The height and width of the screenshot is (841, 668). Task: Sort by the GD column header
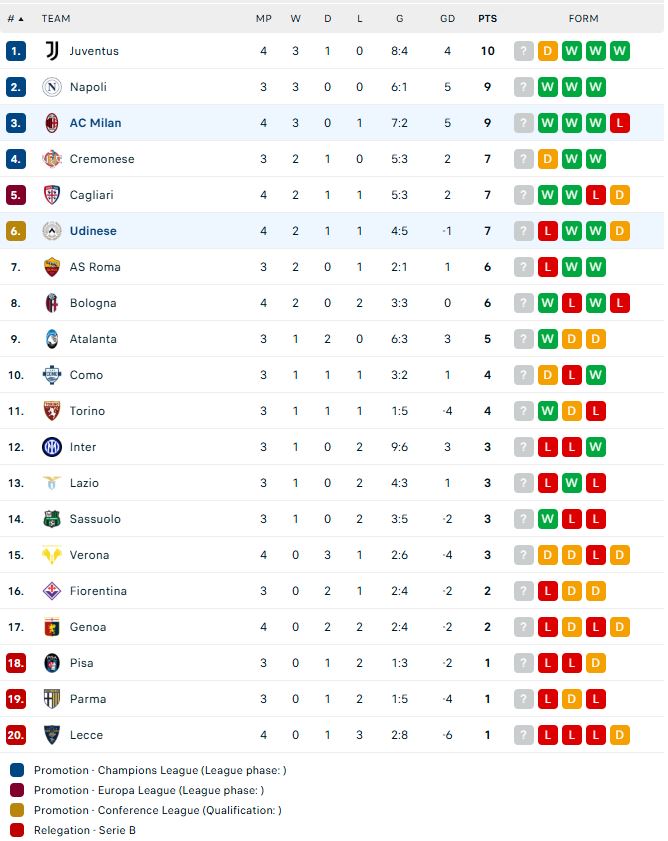click(x=447, y=18)
